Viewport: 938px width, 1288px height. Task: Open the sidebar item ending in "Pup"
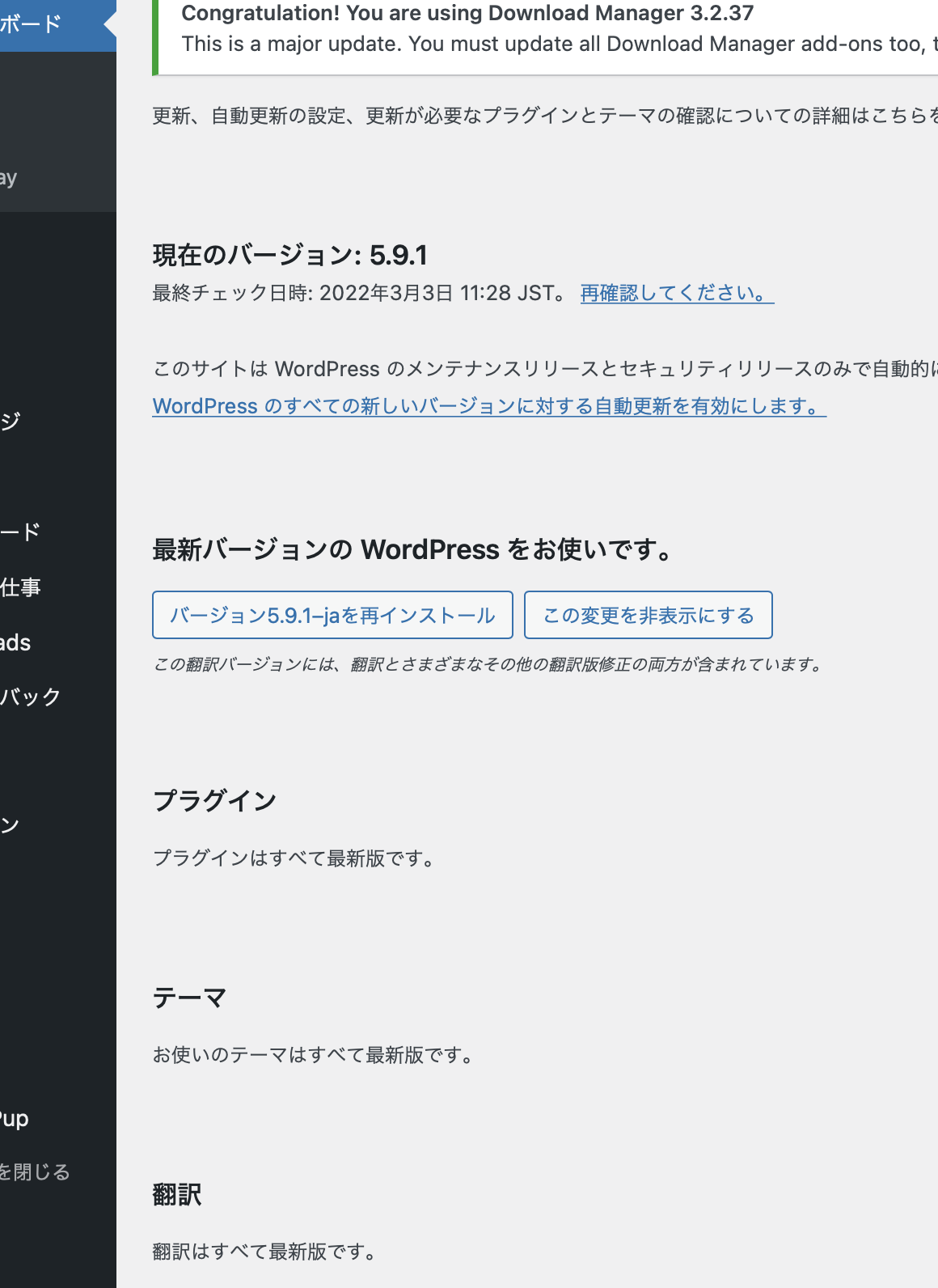[15, 1119]
